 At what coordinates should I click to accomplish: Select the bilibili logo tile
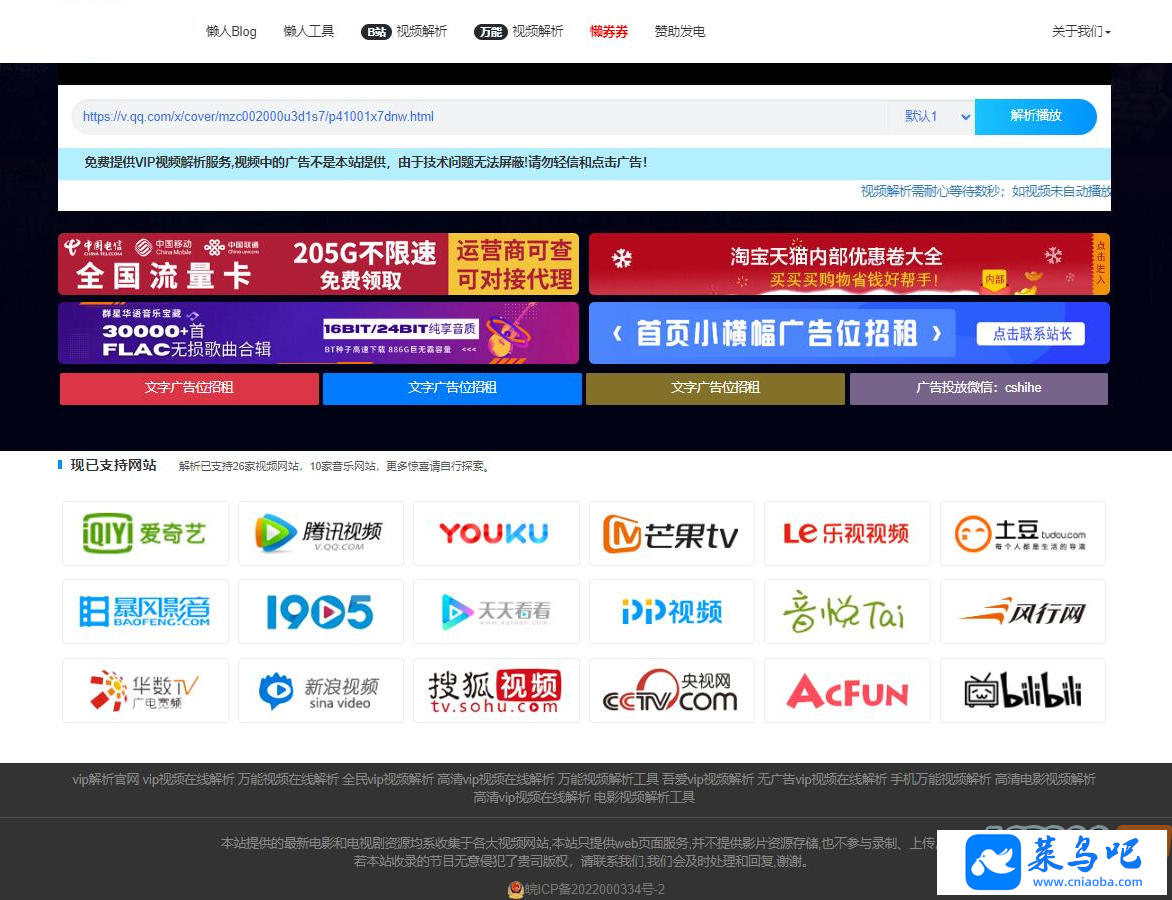(x=1023, y=690)
